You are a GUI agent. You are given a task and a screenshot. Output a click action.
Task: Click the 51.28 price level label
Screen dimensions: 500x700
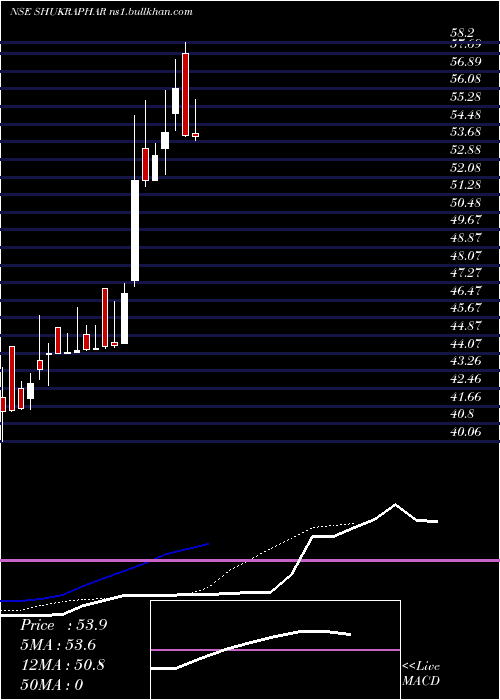[466, 185]
